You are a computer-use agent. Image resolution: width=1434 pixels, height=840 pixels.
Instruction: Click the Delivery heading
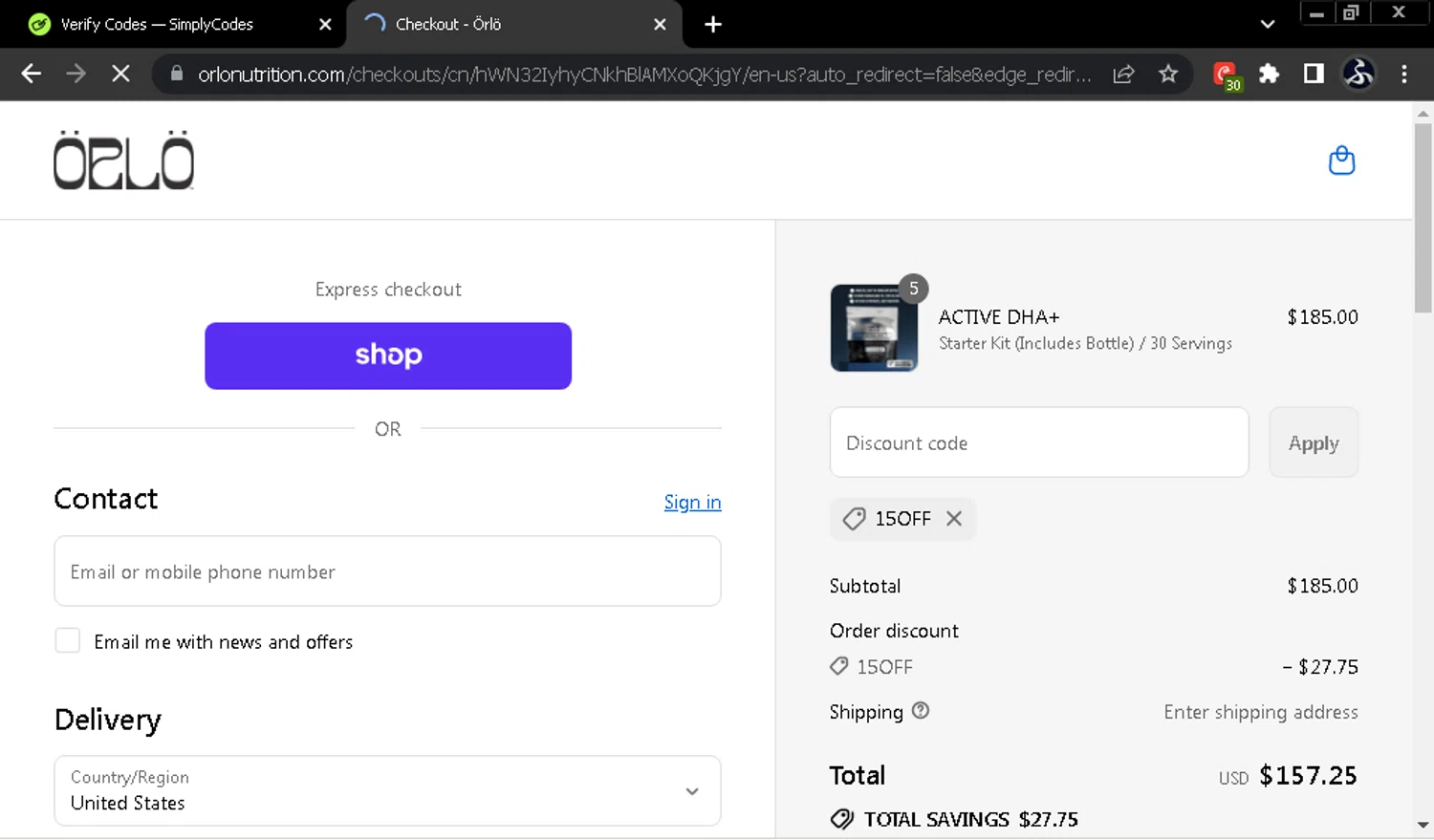[x=108, y=720]
